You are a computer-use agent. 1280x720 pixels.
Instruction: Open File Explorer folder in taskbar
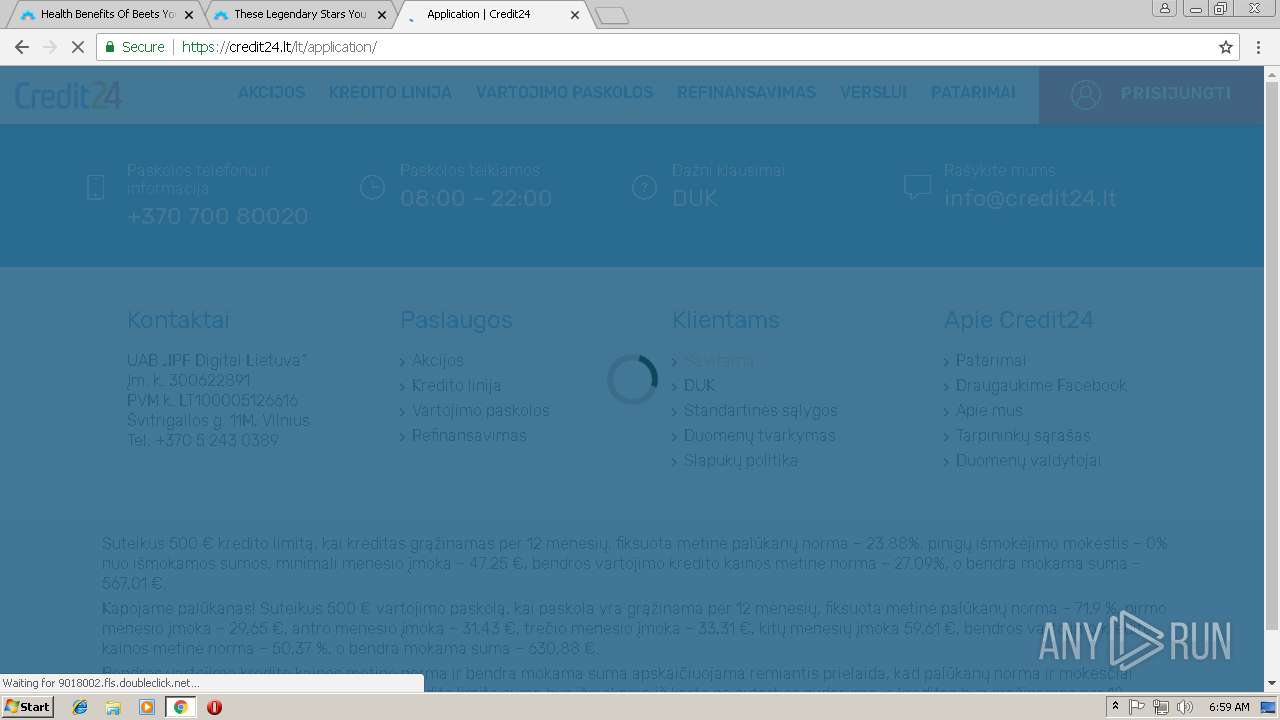[113, 707]
